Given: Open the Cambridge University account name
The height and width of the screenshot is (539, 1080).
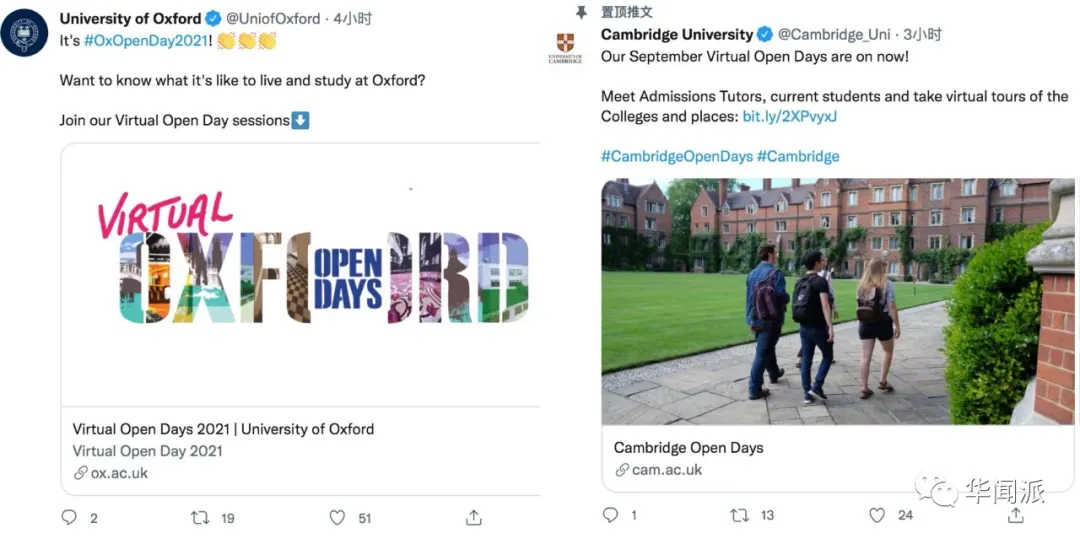Looking at the screenshot, I should [x=676, y=34].
